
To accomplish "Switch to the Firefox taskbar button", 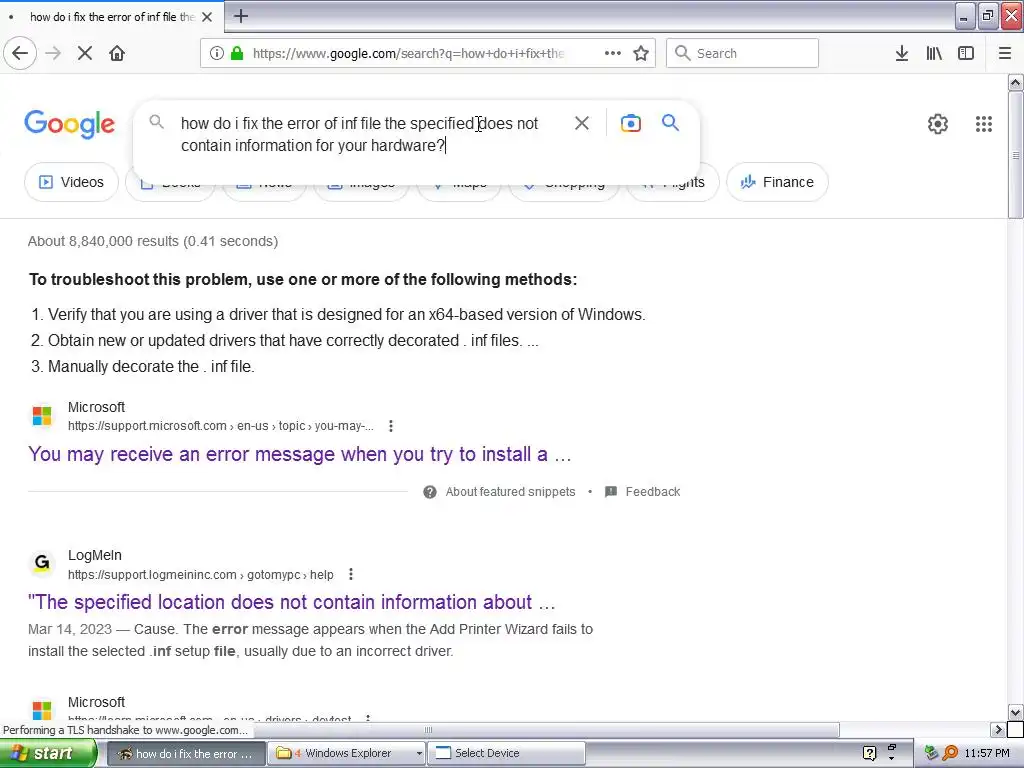I will click(x=185, y=754).
